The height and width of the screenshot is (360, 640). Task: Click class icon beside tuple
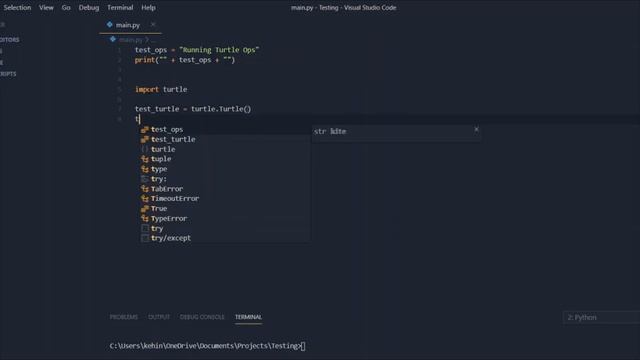pos(144,159)
